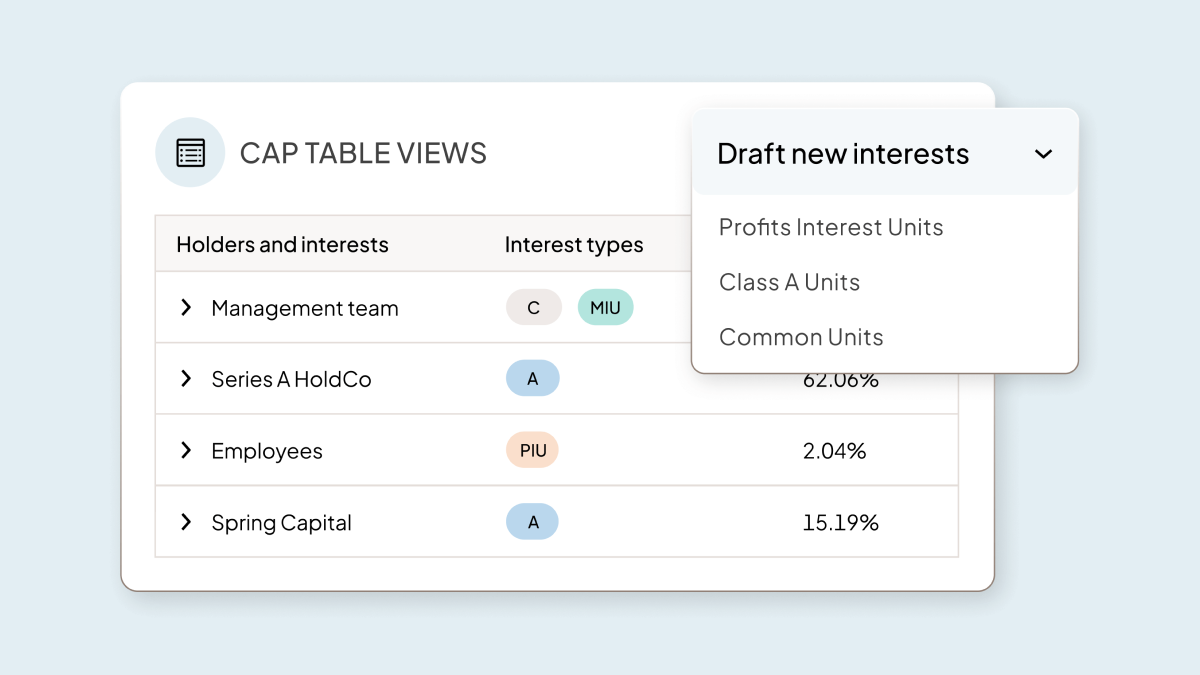Collapse the dropdown using its chevron arrow

[1043, 154]
